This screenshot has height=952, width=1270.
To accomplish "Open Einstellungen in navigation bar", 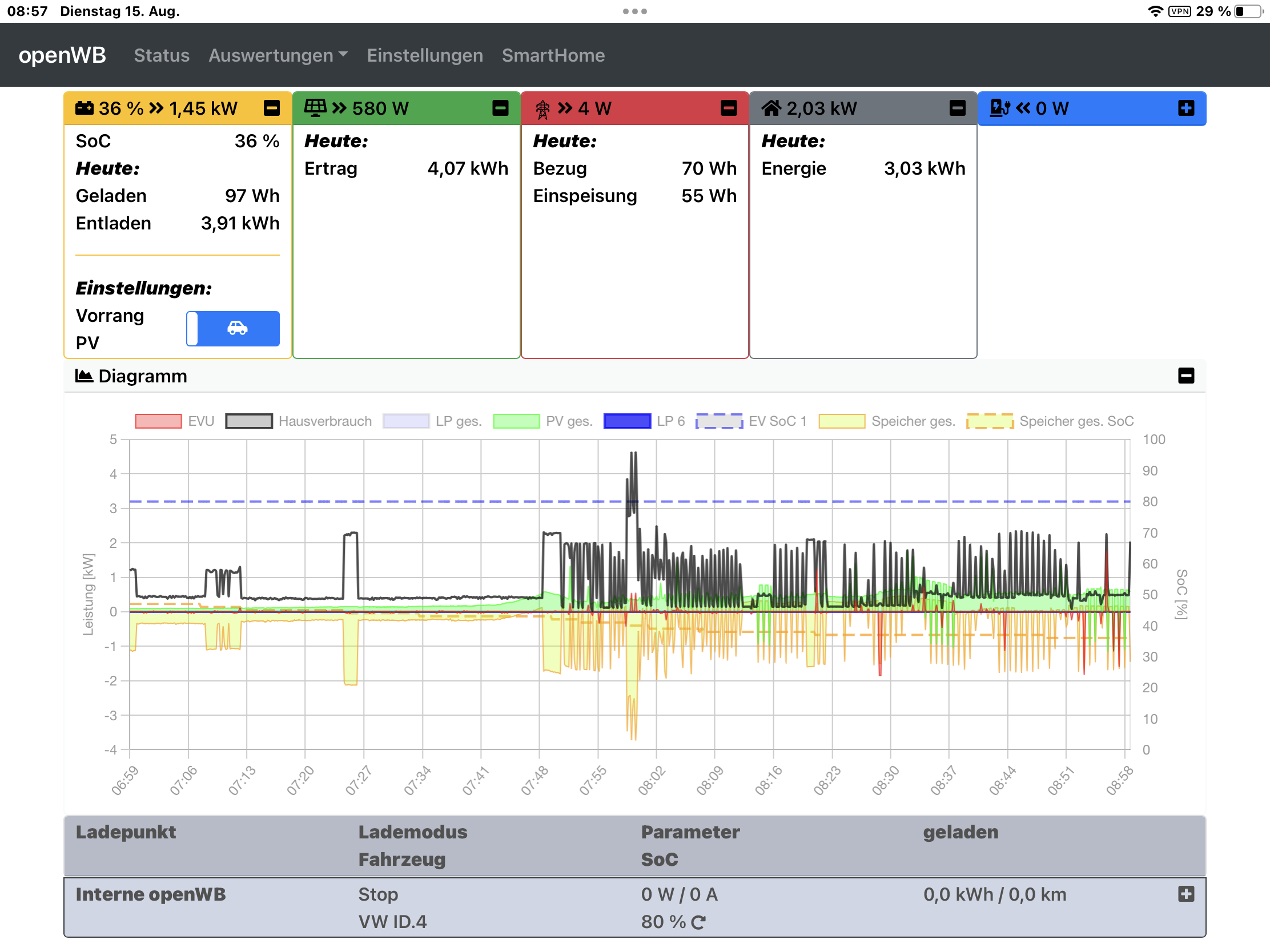I will 424,55.
